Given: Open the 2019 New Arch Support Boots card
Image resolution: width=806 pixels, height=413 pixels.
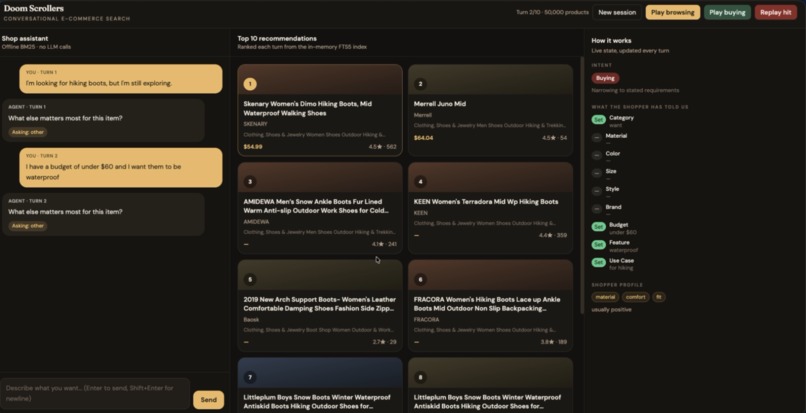Looking at the screenshot, I should click(320, 306).
